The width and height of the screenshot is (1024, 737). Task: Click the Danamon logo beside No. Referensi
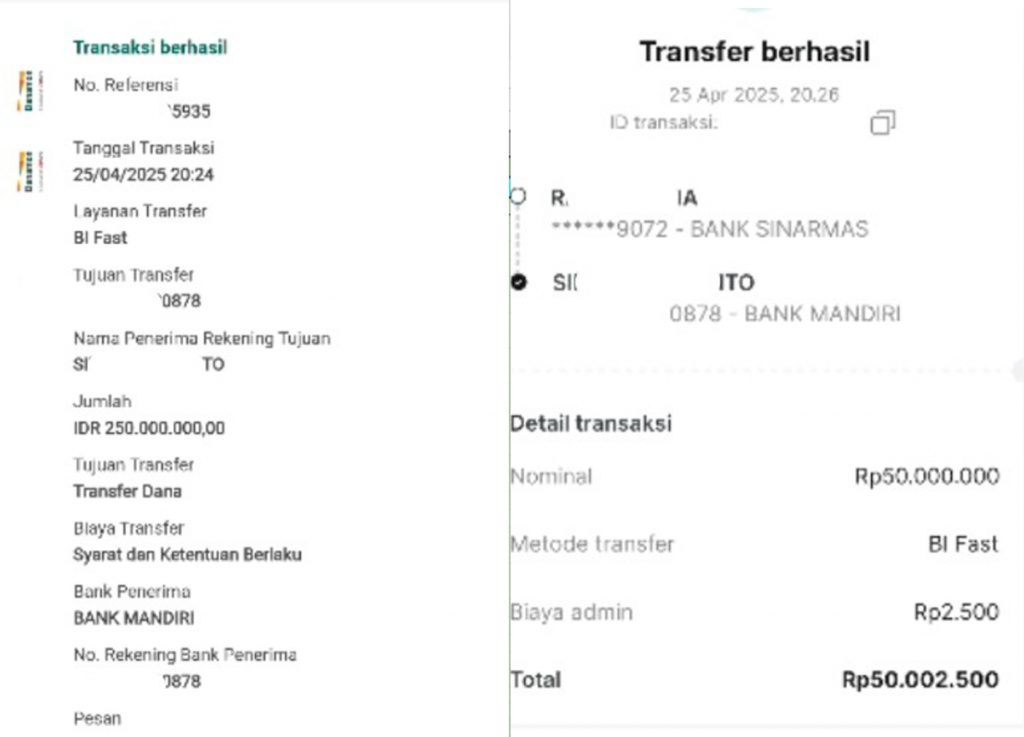click(x=29, y=91)
